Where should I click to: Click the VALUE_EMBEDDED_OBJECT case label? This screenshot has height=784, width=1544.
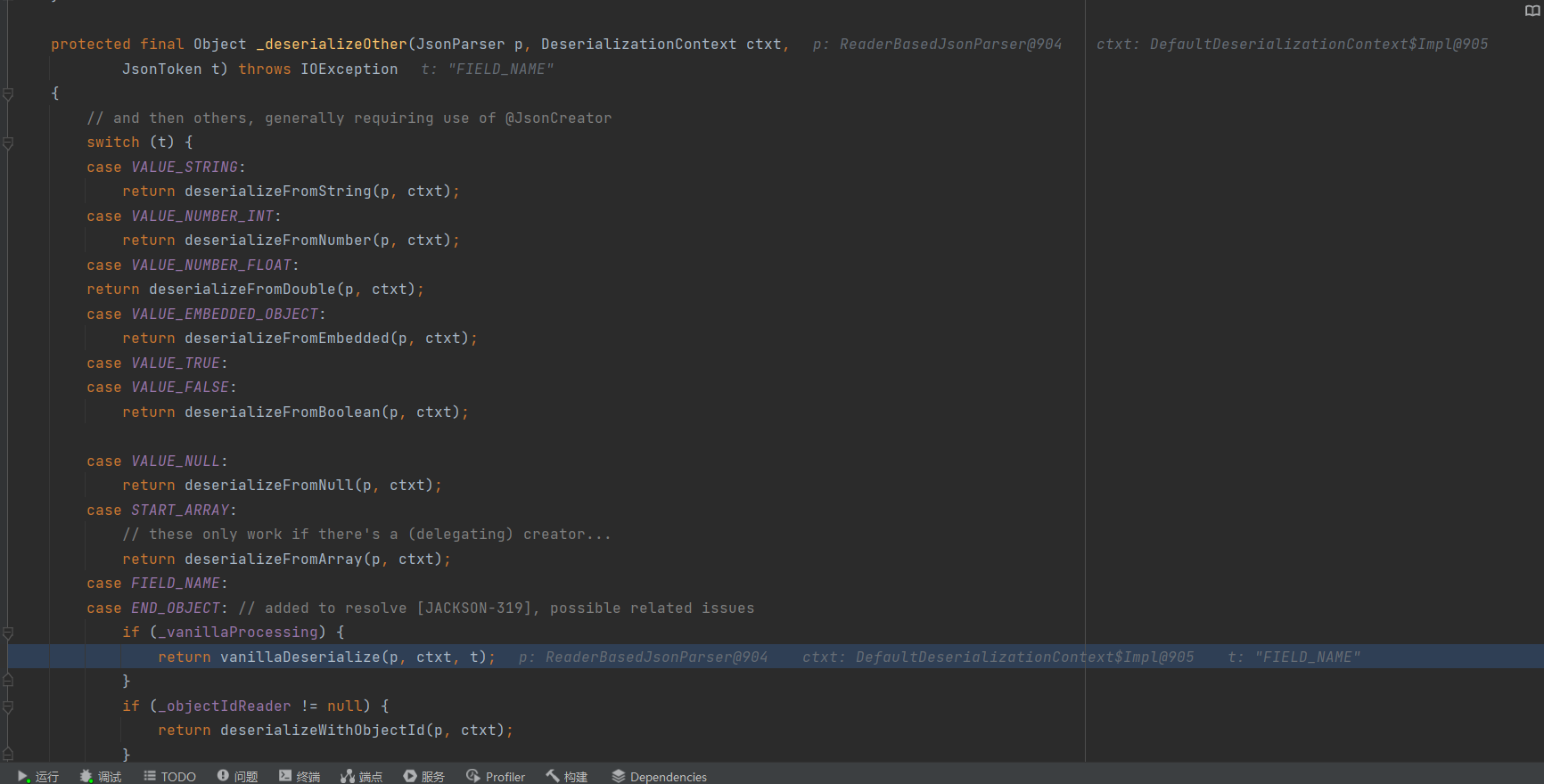(x=225, y=314)
